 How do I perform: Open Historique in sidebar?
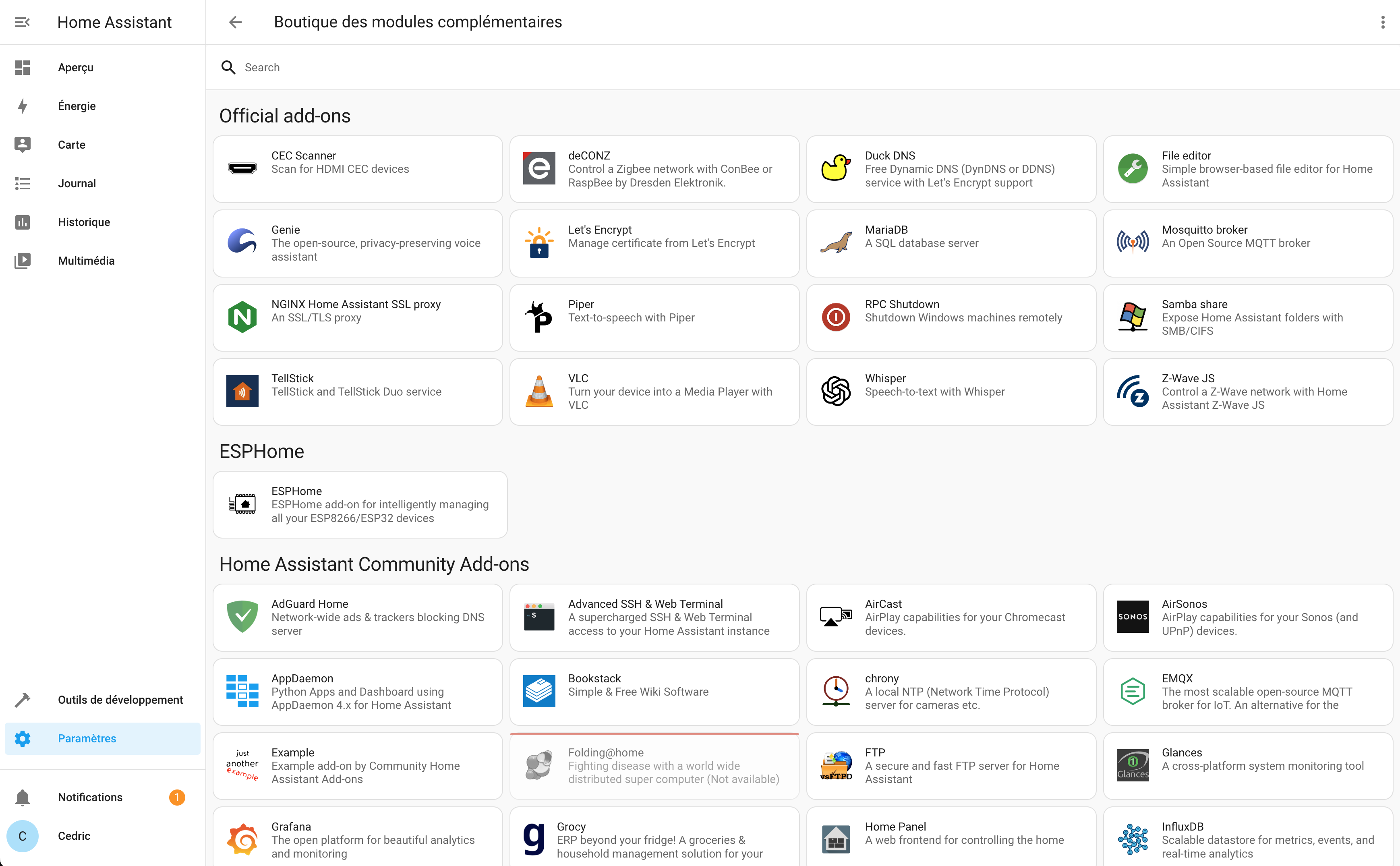click(x=102, y=222)
